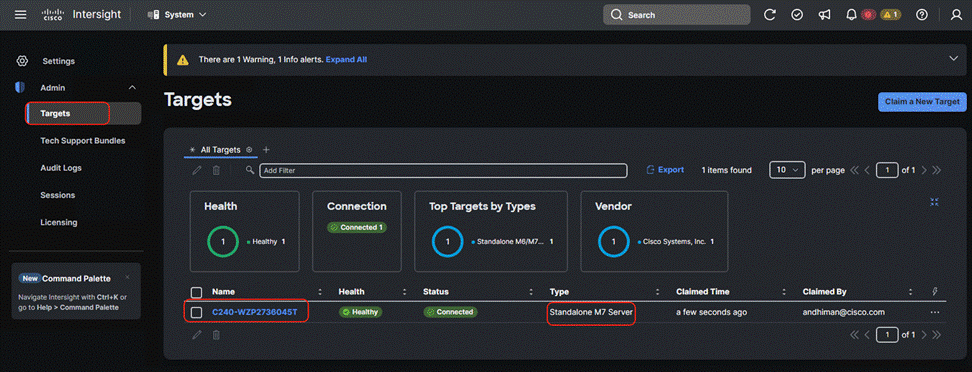Viewport: 972px width, 372px height.
Task: Export the targets list
Action: pyautogui.click(x=665, y=170)
